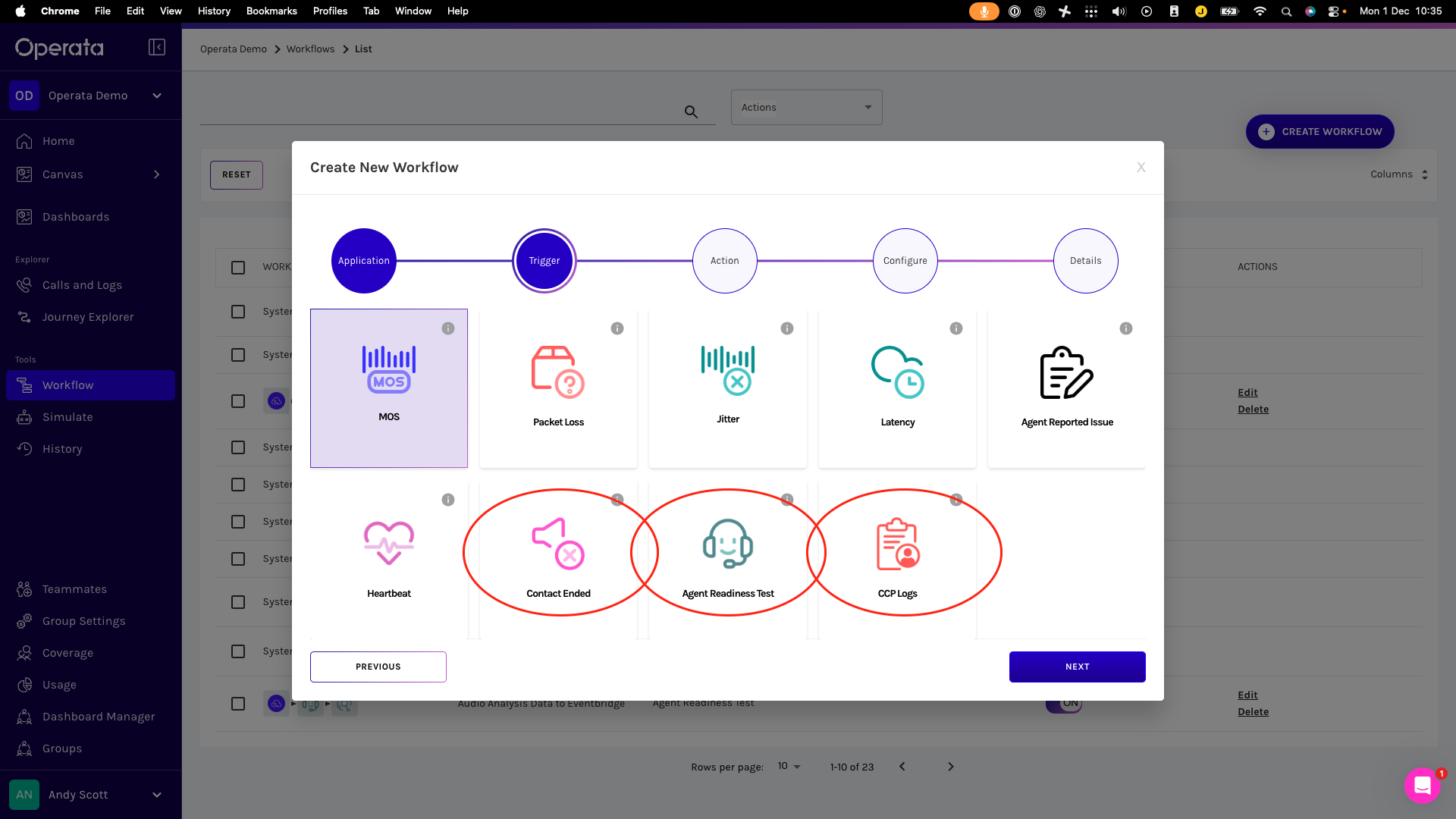The width and height of the screenshot is (1456, 819).
Task: Check the second workflow row checkbox
Action: 238,355
